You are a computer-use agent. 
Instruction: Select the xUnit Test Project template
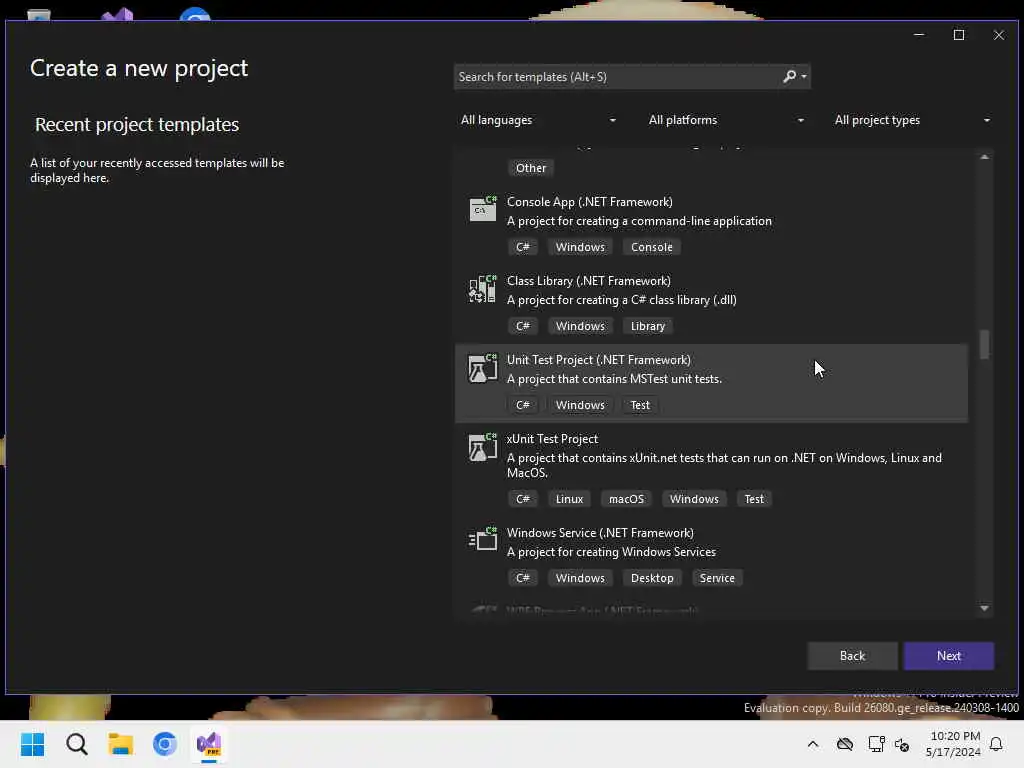point(711,470)
